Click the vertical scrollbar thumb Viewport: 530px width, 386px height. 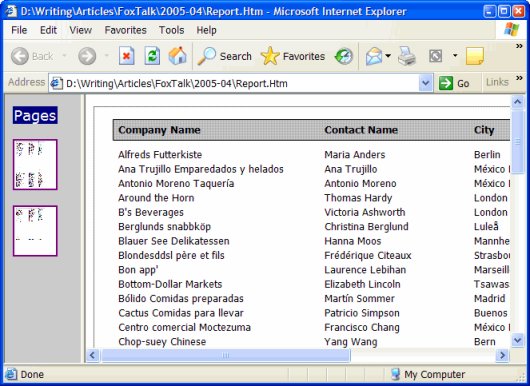click(517, 142)
